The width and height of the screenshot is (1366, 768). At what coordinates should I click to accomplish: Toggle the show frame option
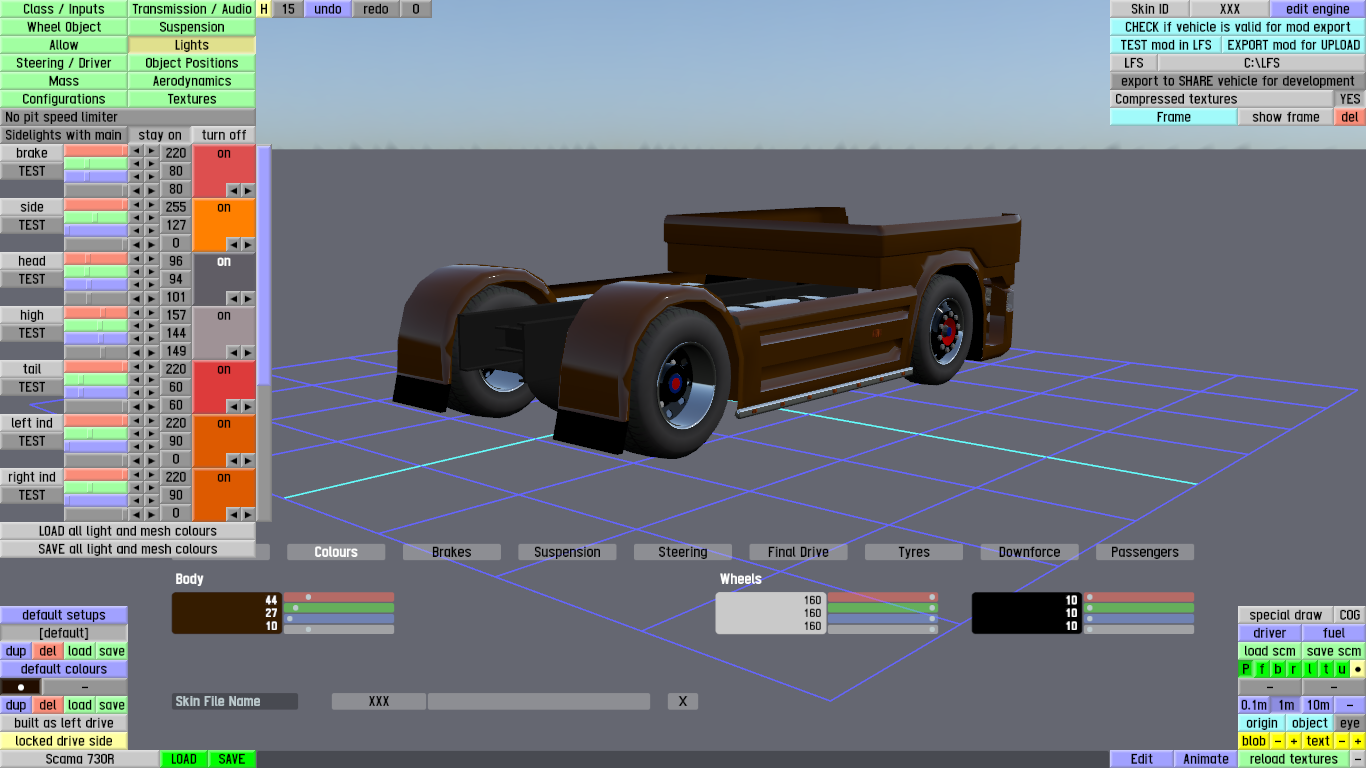tap(1286, 117)
